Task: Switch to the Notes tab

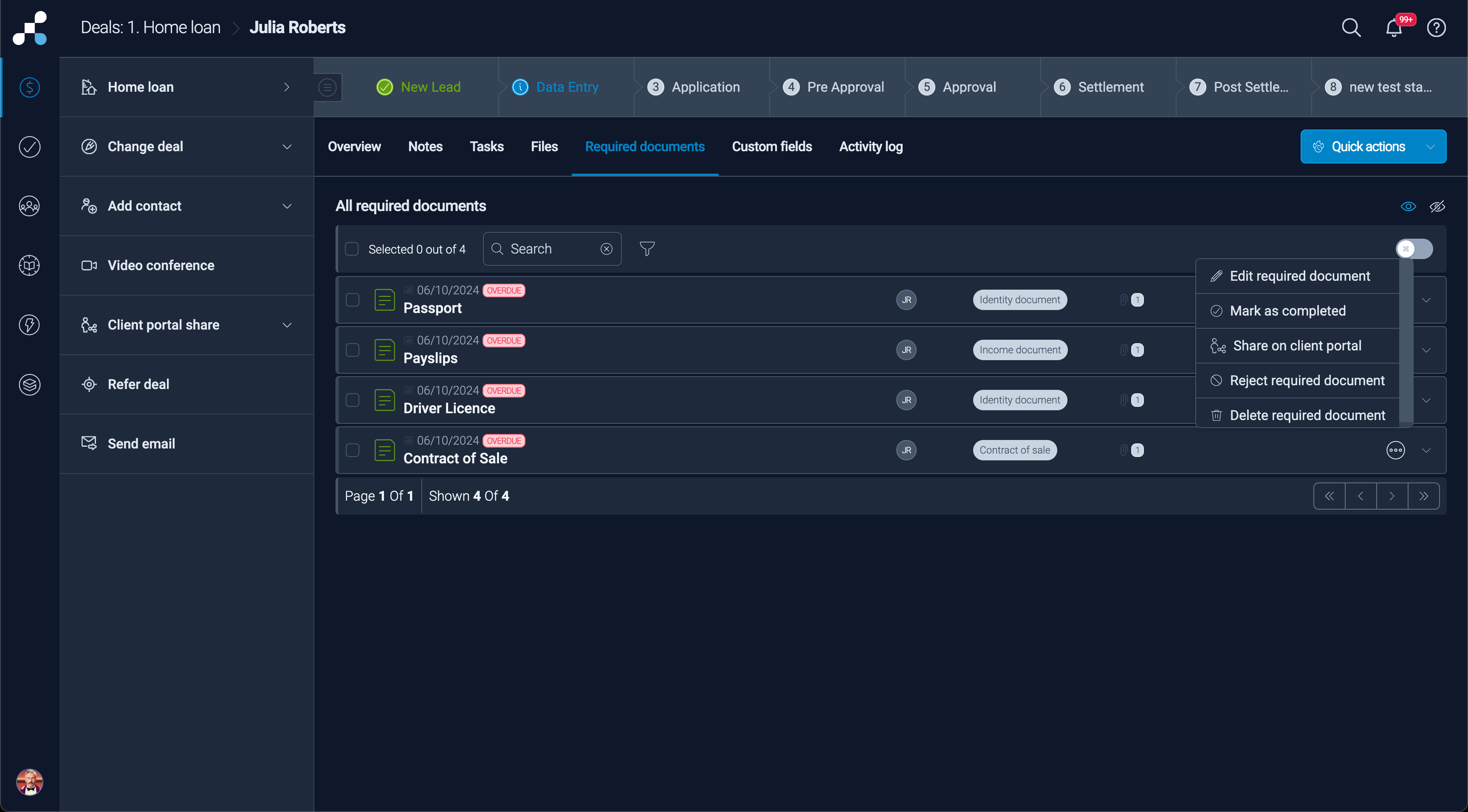Action: [x=425, y=147]
